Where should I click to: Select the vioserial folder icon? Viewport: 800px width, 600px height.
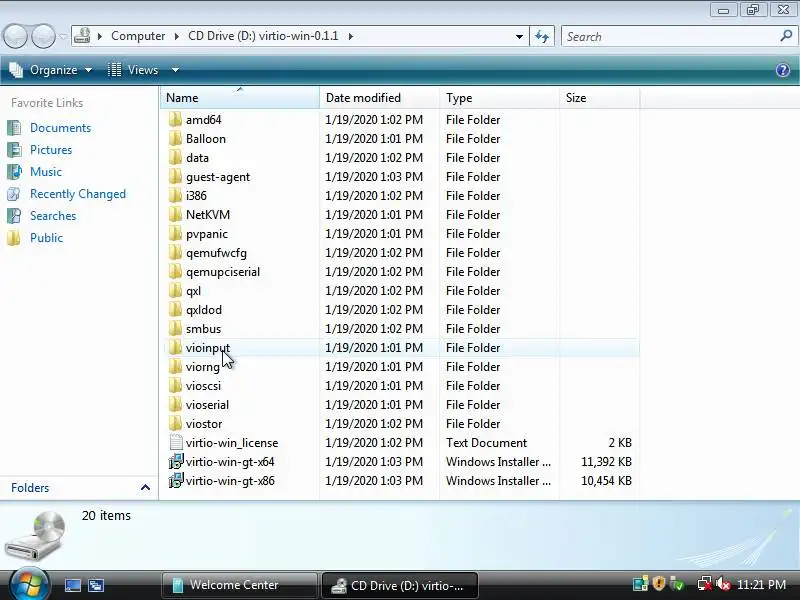coord(175,405)
